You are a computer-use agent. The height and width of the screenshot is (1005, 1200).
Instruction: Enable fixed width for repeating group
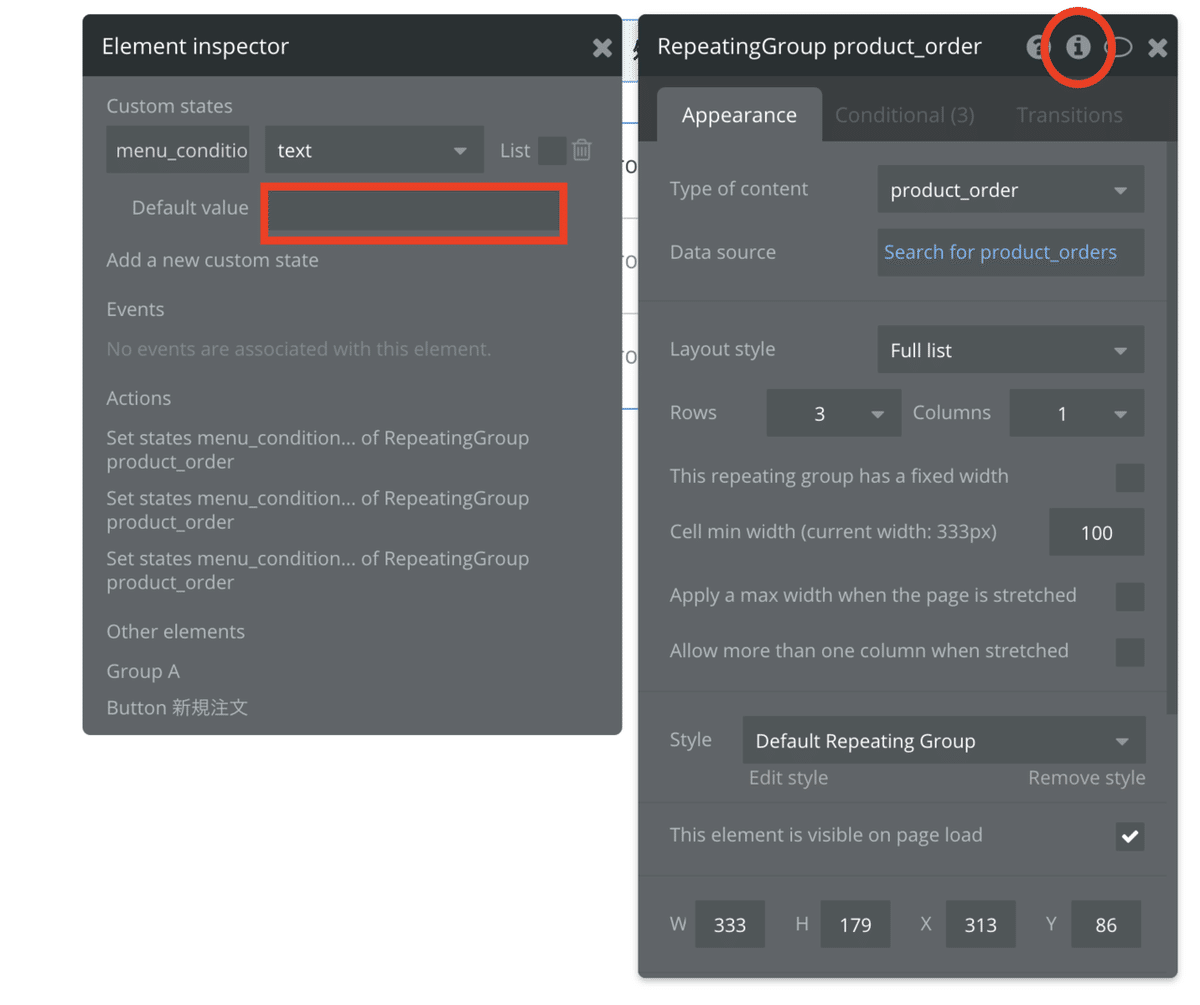click(1129, 477)
